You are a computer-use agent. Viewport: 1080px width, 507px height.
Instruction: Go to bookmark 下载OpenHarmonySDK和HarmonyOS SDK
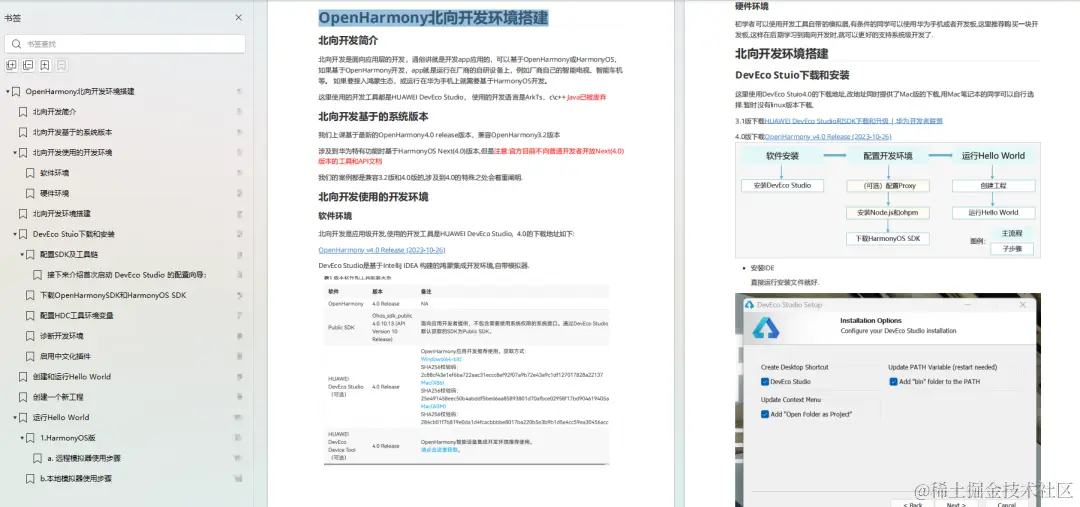coord(113,296)
